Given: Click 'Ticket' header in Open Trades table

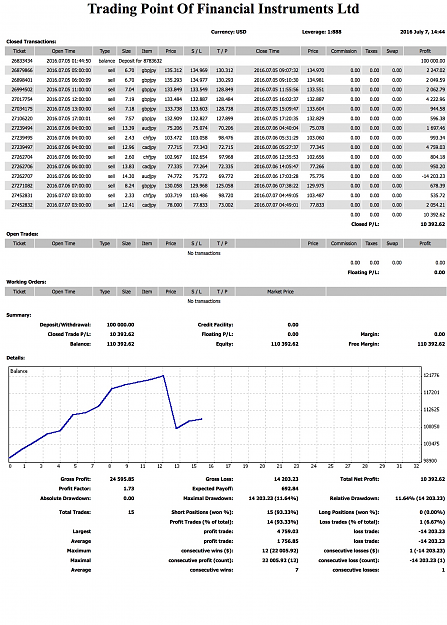Looking at the screenshot, I should coord(20,243).
